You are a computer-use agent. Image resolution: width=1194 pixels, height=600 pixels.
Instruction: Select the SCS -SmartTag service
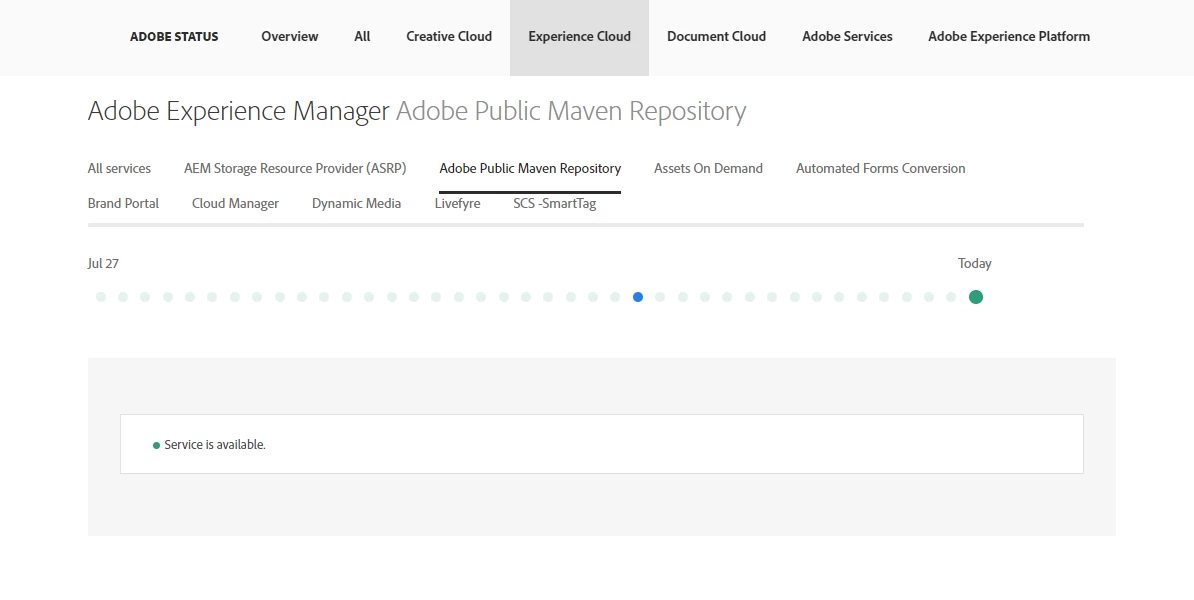click(x=554, y=203)
